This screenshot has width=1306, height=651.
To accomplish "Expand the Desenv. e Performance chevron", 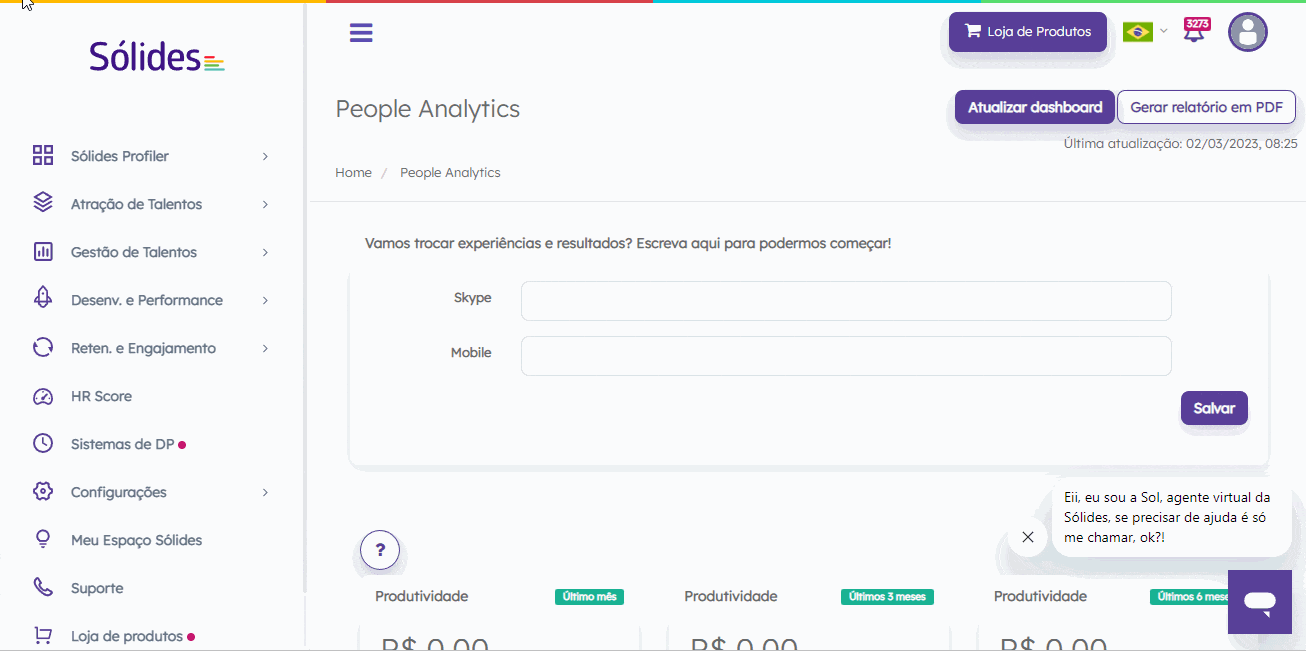I will pos(265,300).
